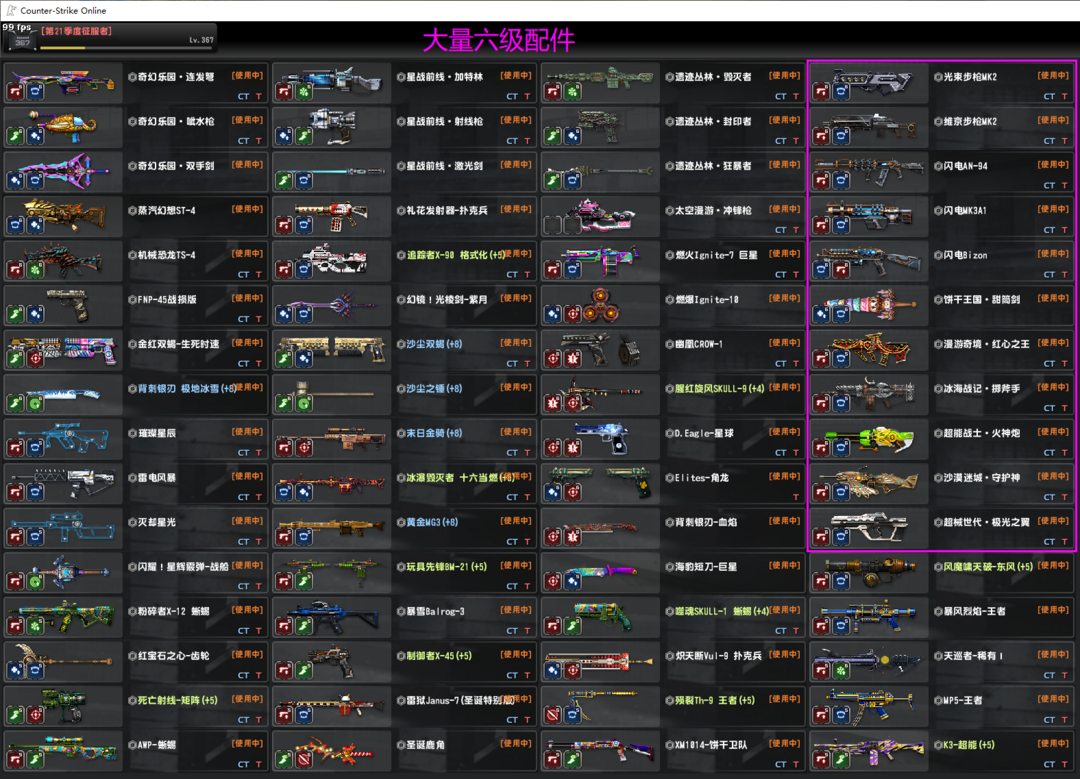Click the red attachment icon under 奇幻乐园·连发弩
Viewport: 1080px width, 779px height.
tap(15, 91)
